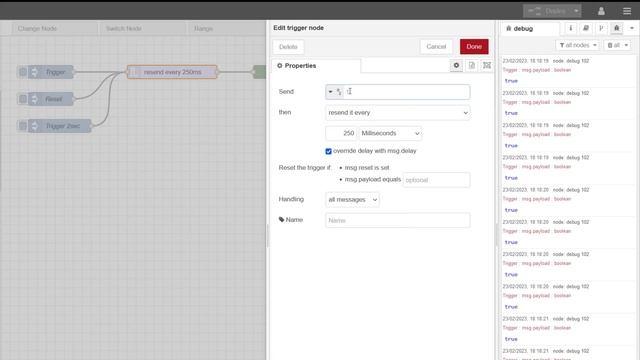Screen dimensions: 640x360
Task: Open the main hamburger menu
Action: point(627,11)
